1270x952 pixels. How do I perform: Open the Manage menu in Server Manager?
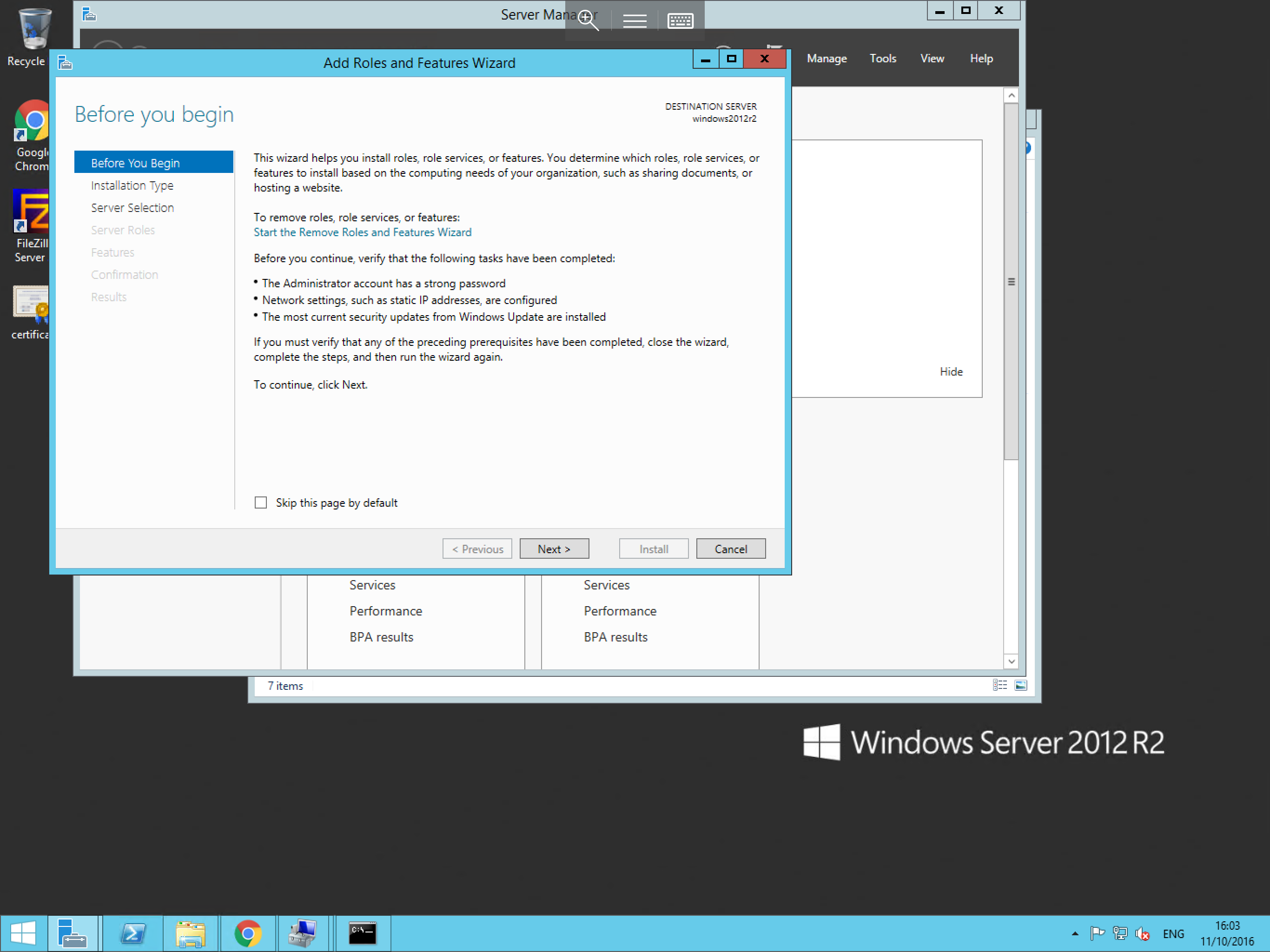826,58
